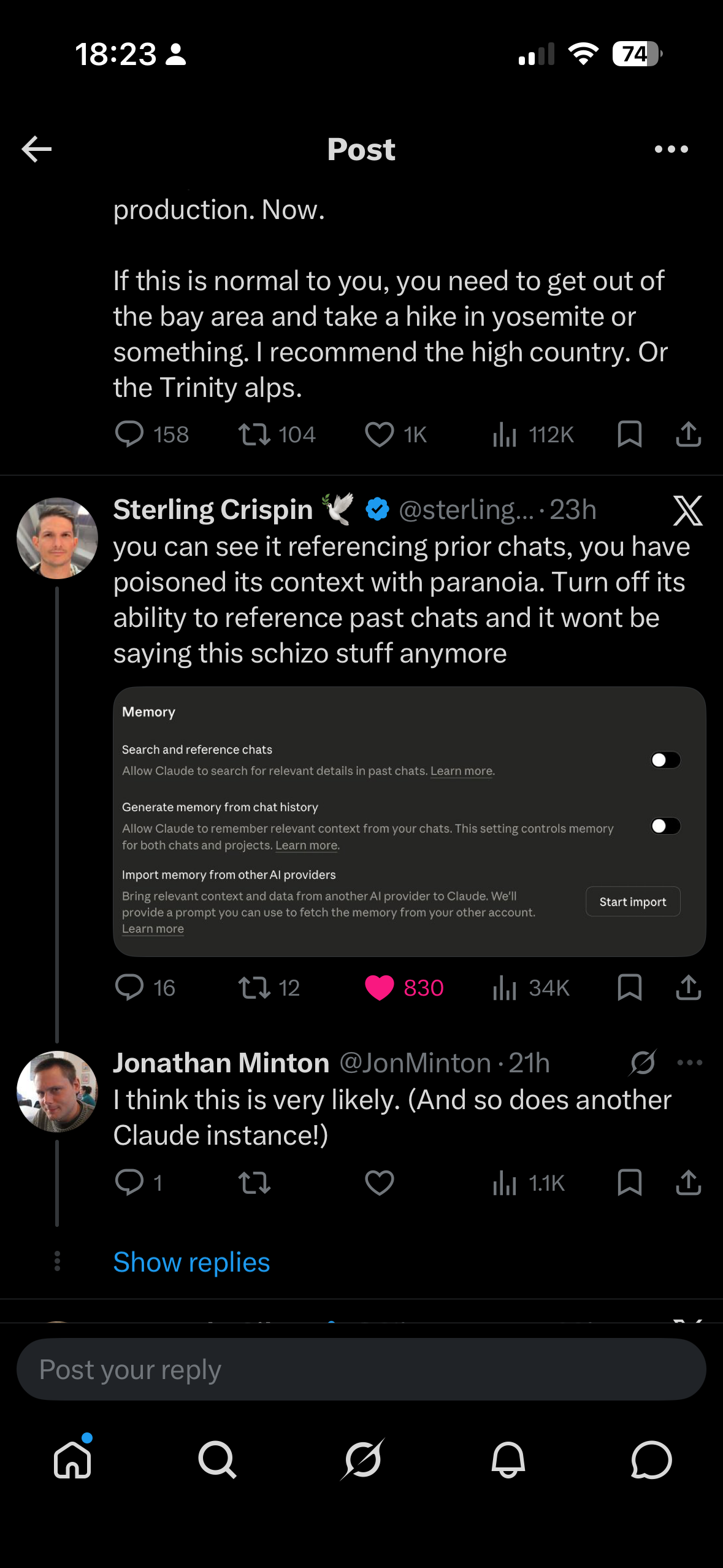Viewport: 723px width, 1568px height.
Task: Repost Sterling Crispin's reply
Action: coord(254,988)
